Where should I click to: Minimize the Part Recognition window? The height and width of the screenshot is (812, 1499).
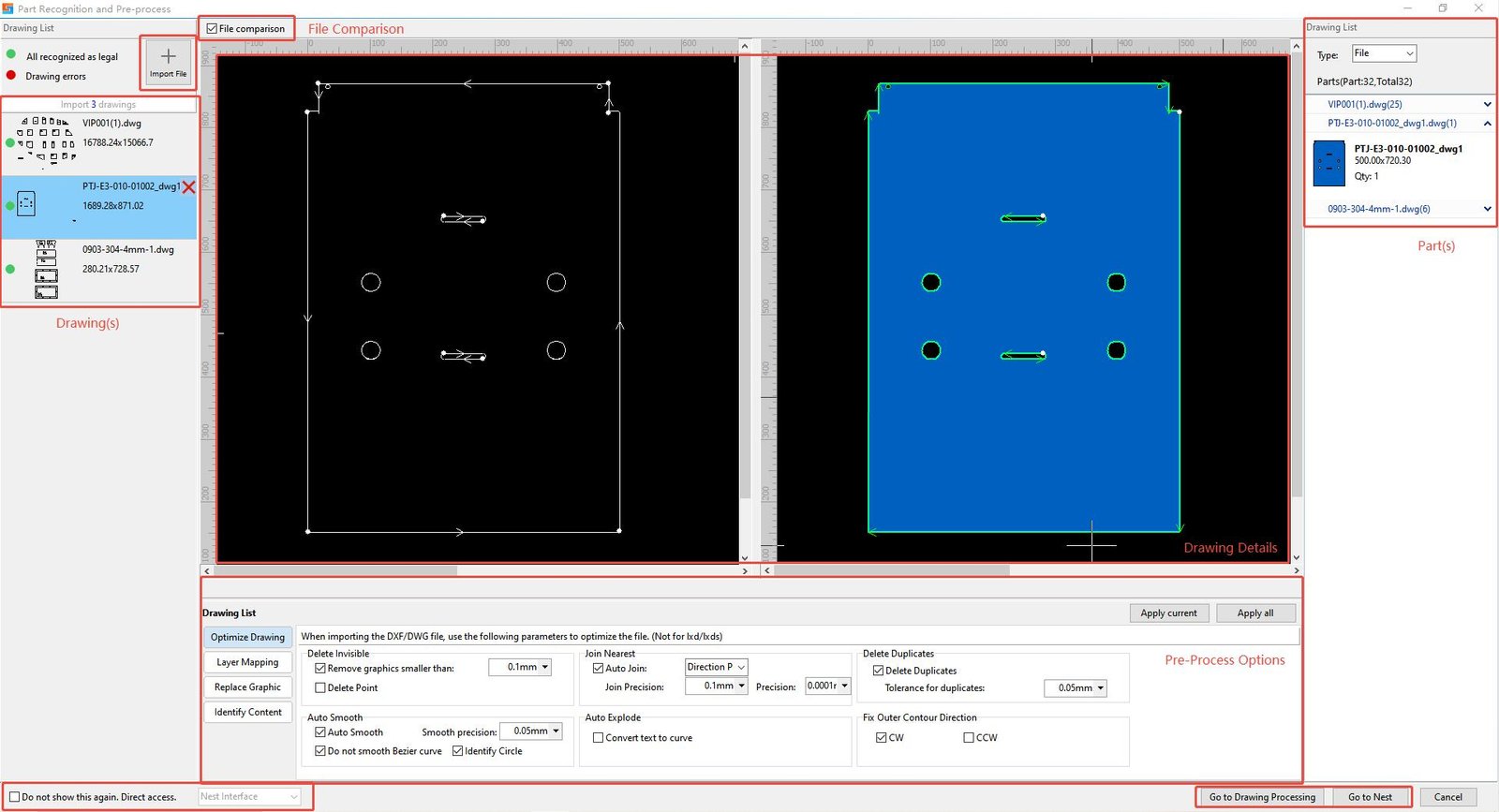(x=1407, y=8)
